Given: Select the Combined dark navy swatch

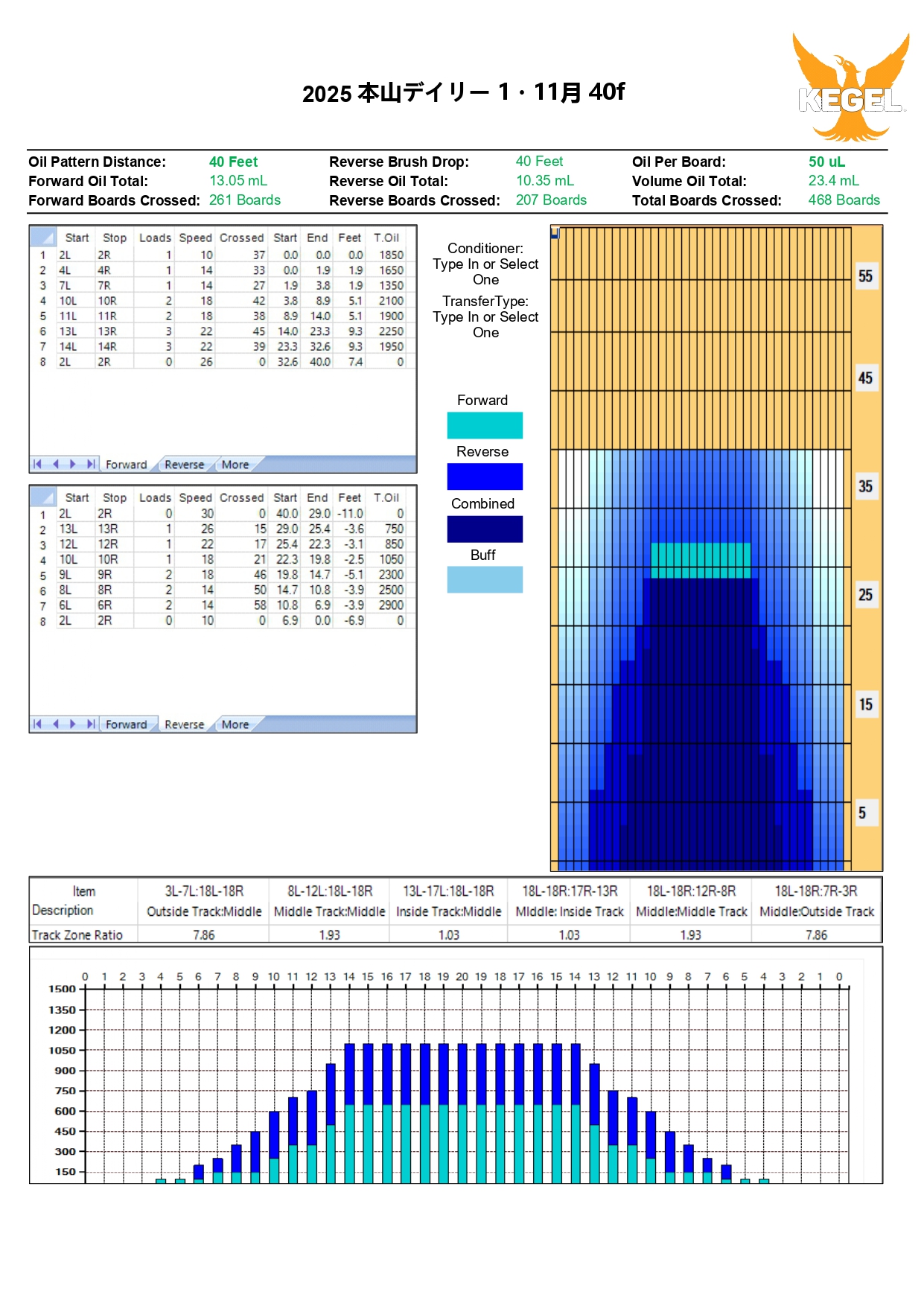Looking at the screenshot, I should (x=485, y=529).
